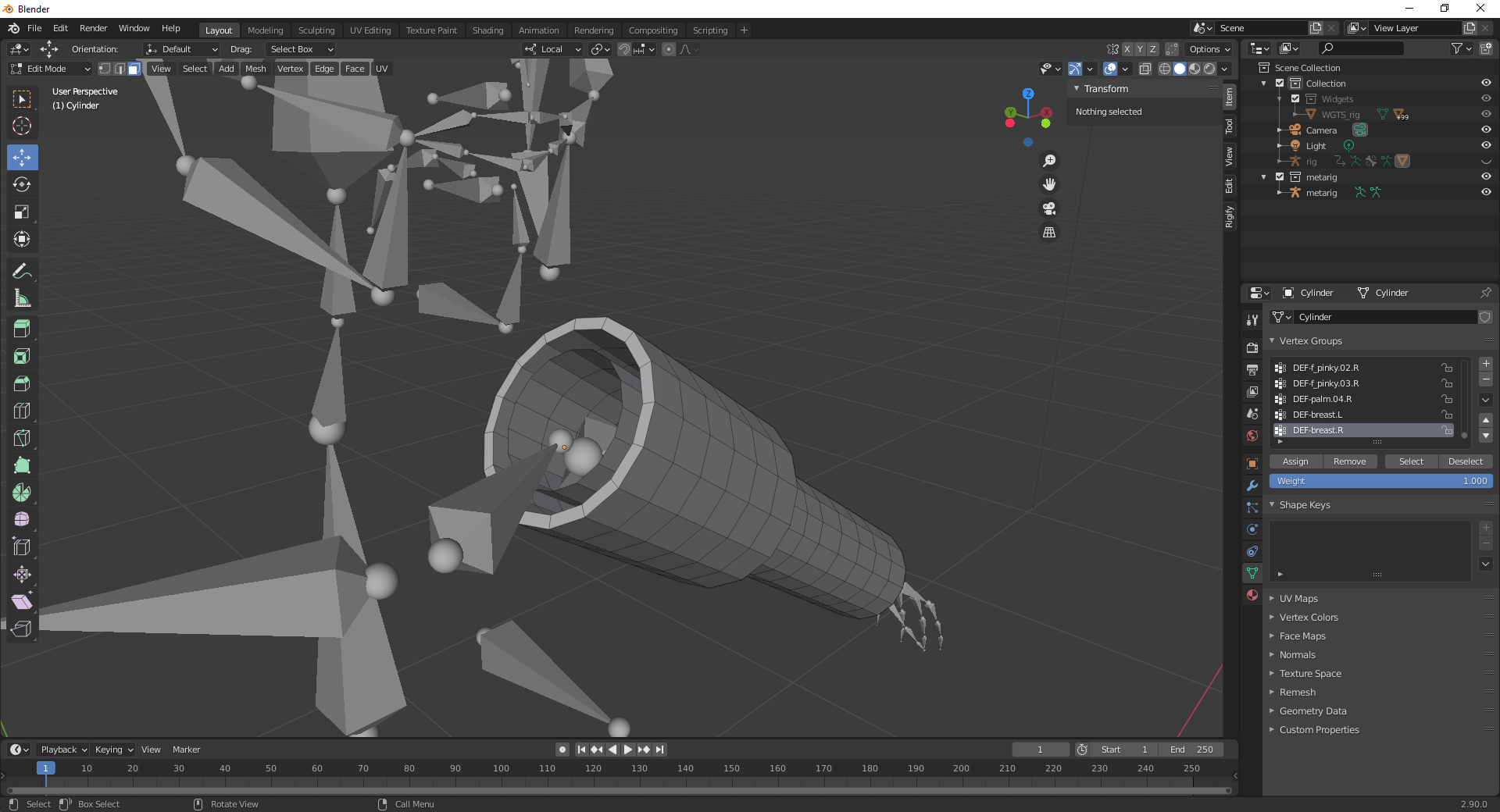Activate the Edge Slide tool
This screenshot has height=812, width=1500.
22,547
